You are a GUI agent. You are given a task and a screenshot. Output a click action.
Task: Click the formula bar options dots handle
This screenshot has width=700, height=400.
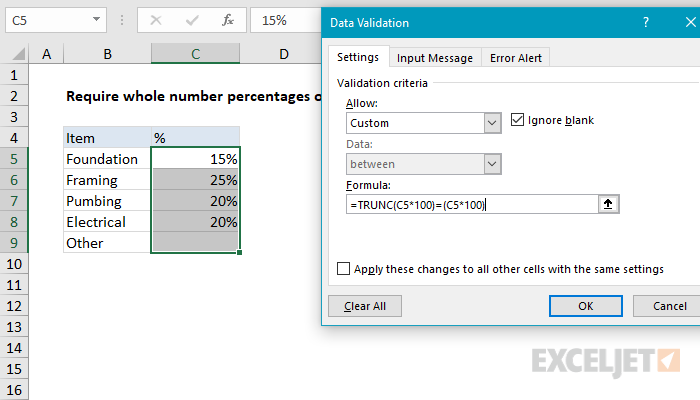point(122,20)
